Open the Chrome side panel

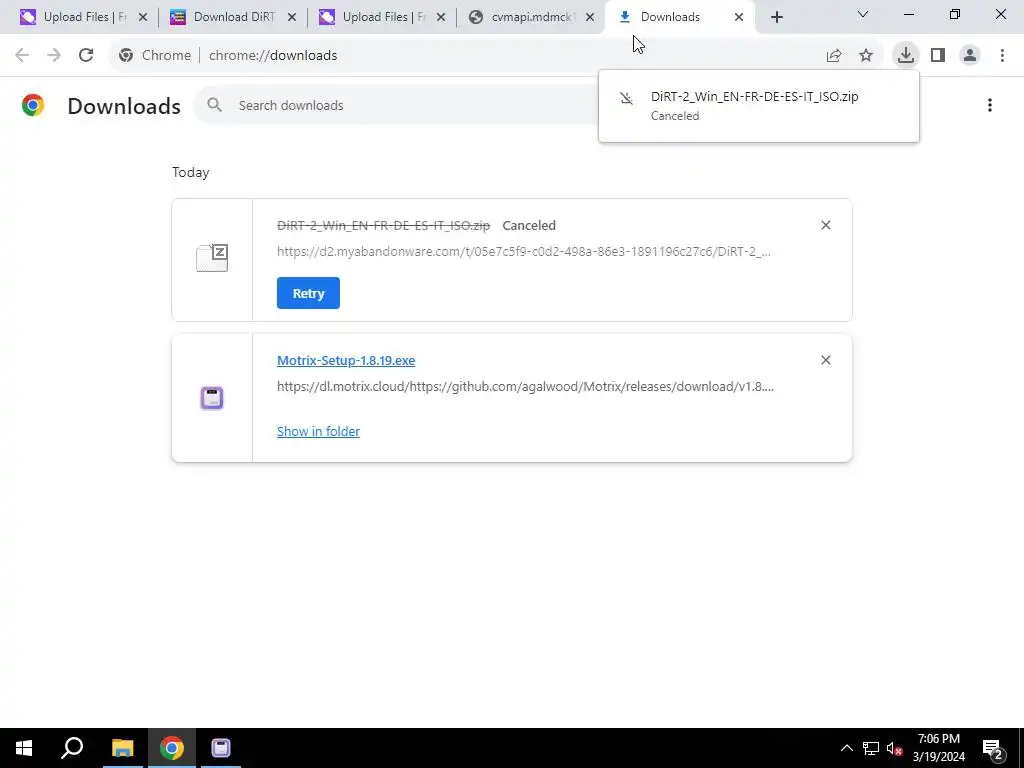938,56
